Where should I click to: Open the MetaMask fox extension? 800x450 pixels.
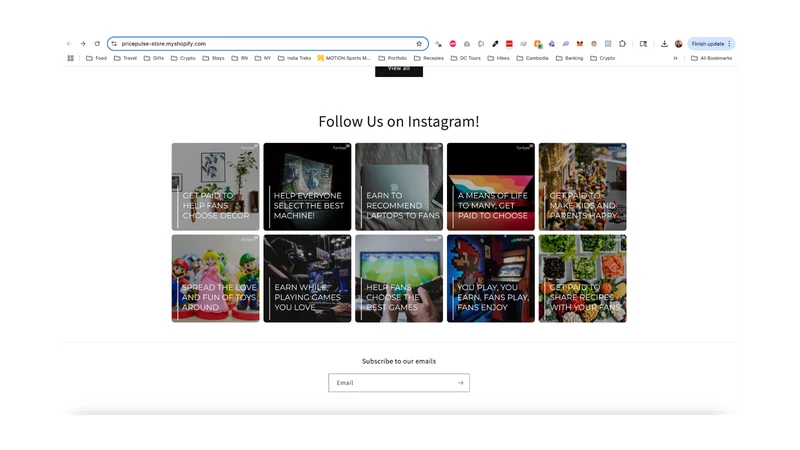(x=580, y=44)
